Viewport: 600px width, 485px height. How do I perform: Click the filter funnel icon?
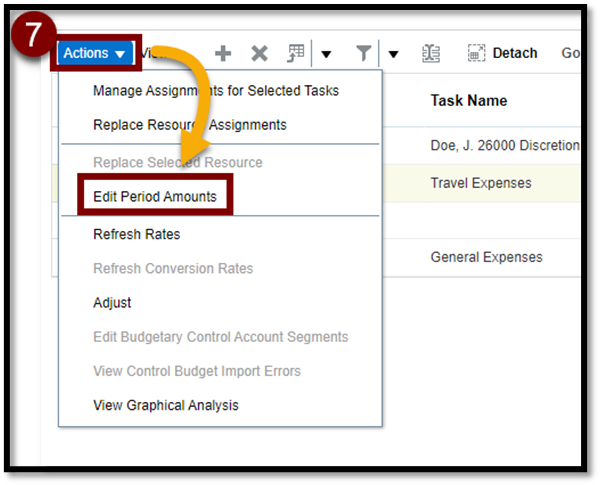364,54
